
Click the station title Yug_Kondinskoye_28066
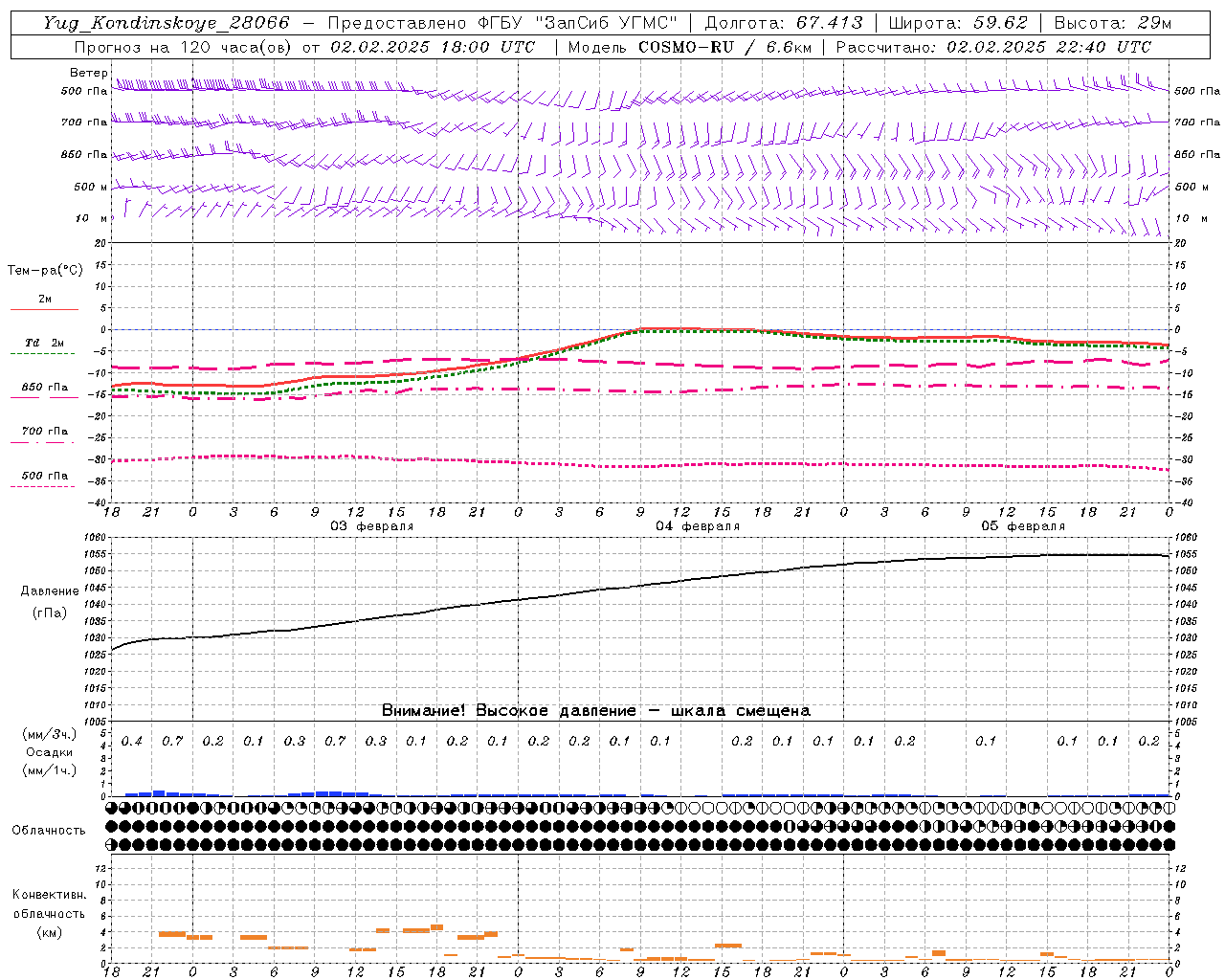pos(166,23)
